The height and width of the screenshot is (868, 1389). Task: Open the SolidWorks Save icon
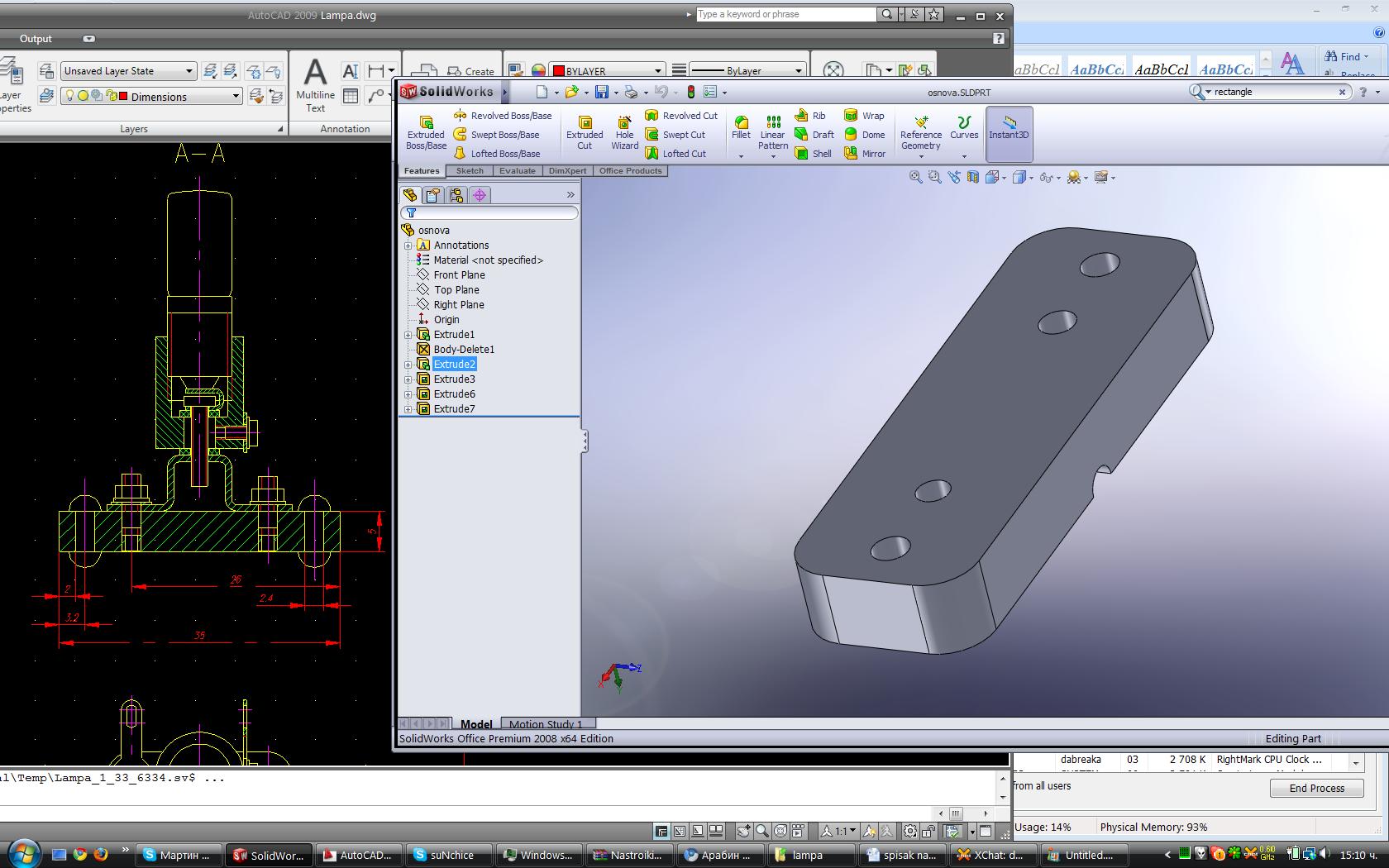602,92
